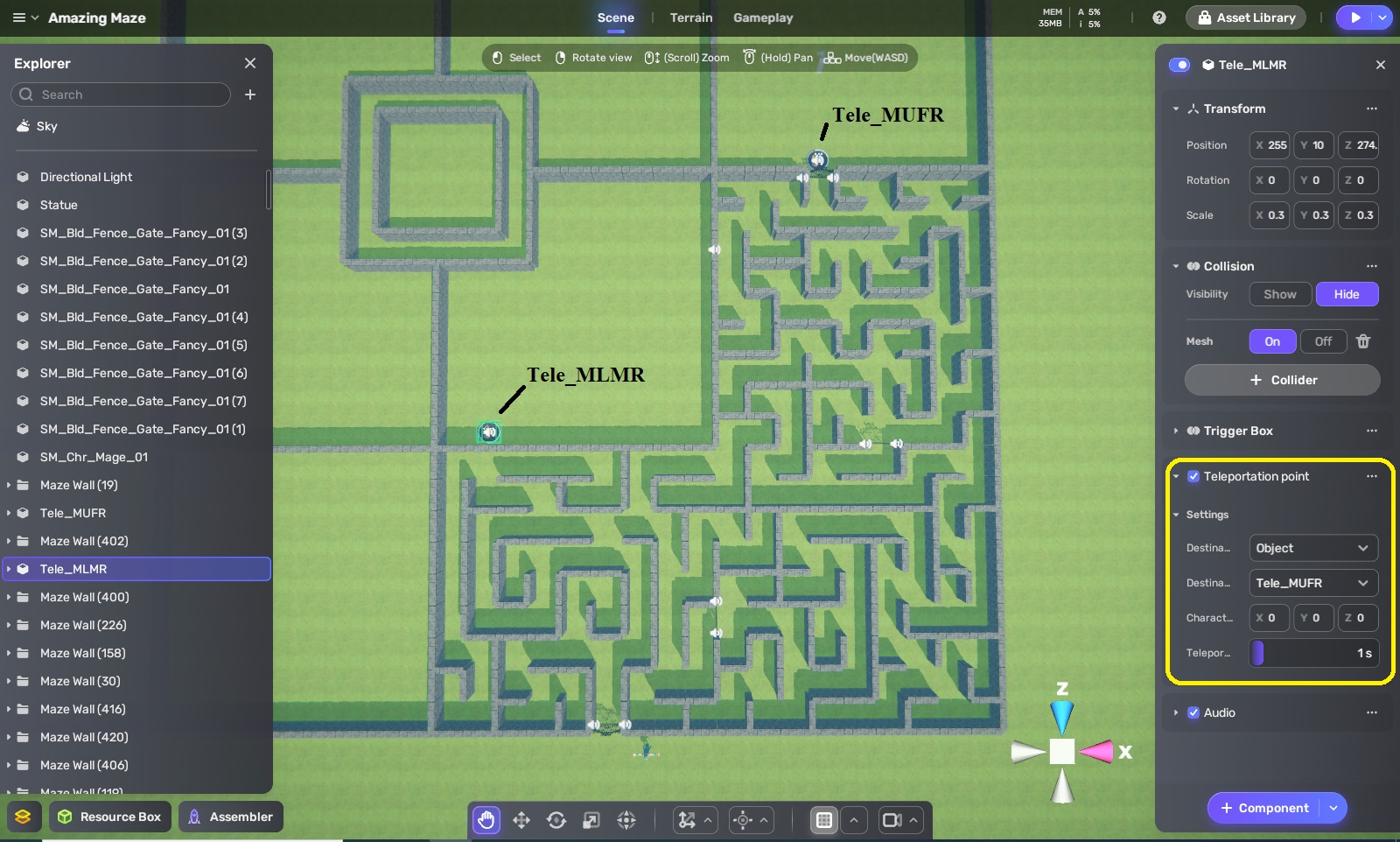Select the Move tool in bottom toolbar
Image resolution: width=1400 pixels, height=842 pixels.
(521, 820)
